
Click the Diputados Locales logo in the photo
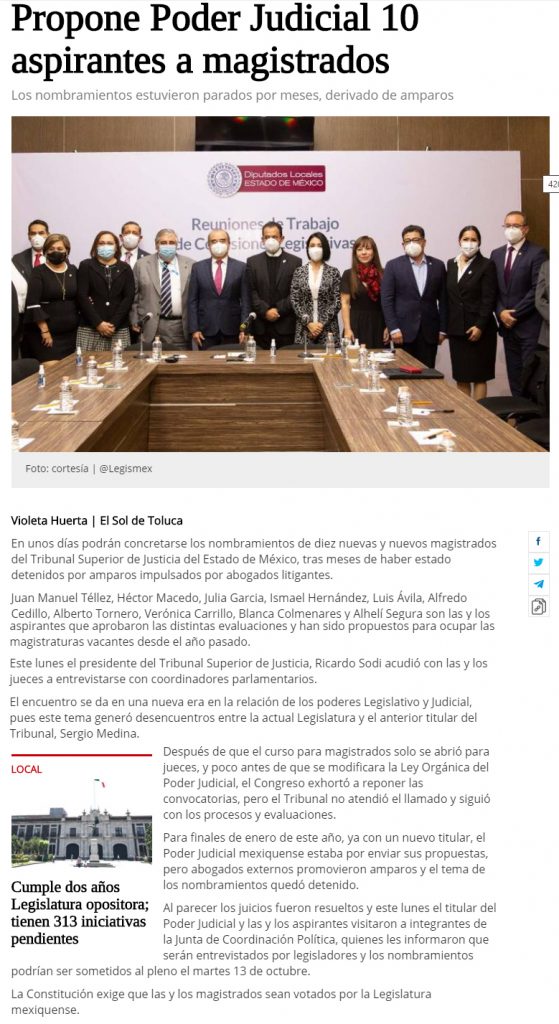pyautogui.click(x=266, y=179)
